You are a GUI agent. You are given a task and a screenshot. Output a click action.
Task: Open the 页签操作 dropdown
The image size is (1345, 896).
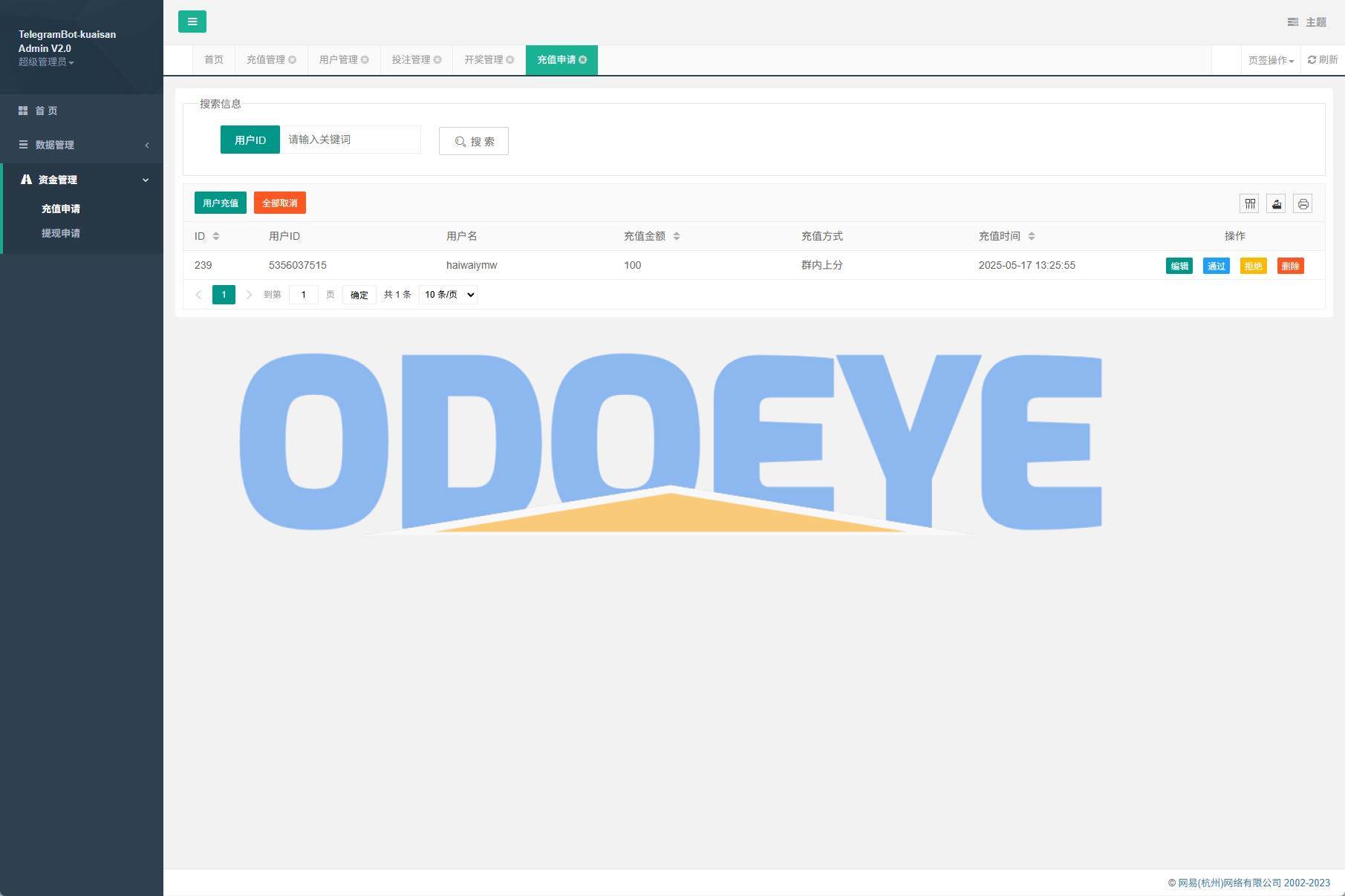(x=1271, y=60)
